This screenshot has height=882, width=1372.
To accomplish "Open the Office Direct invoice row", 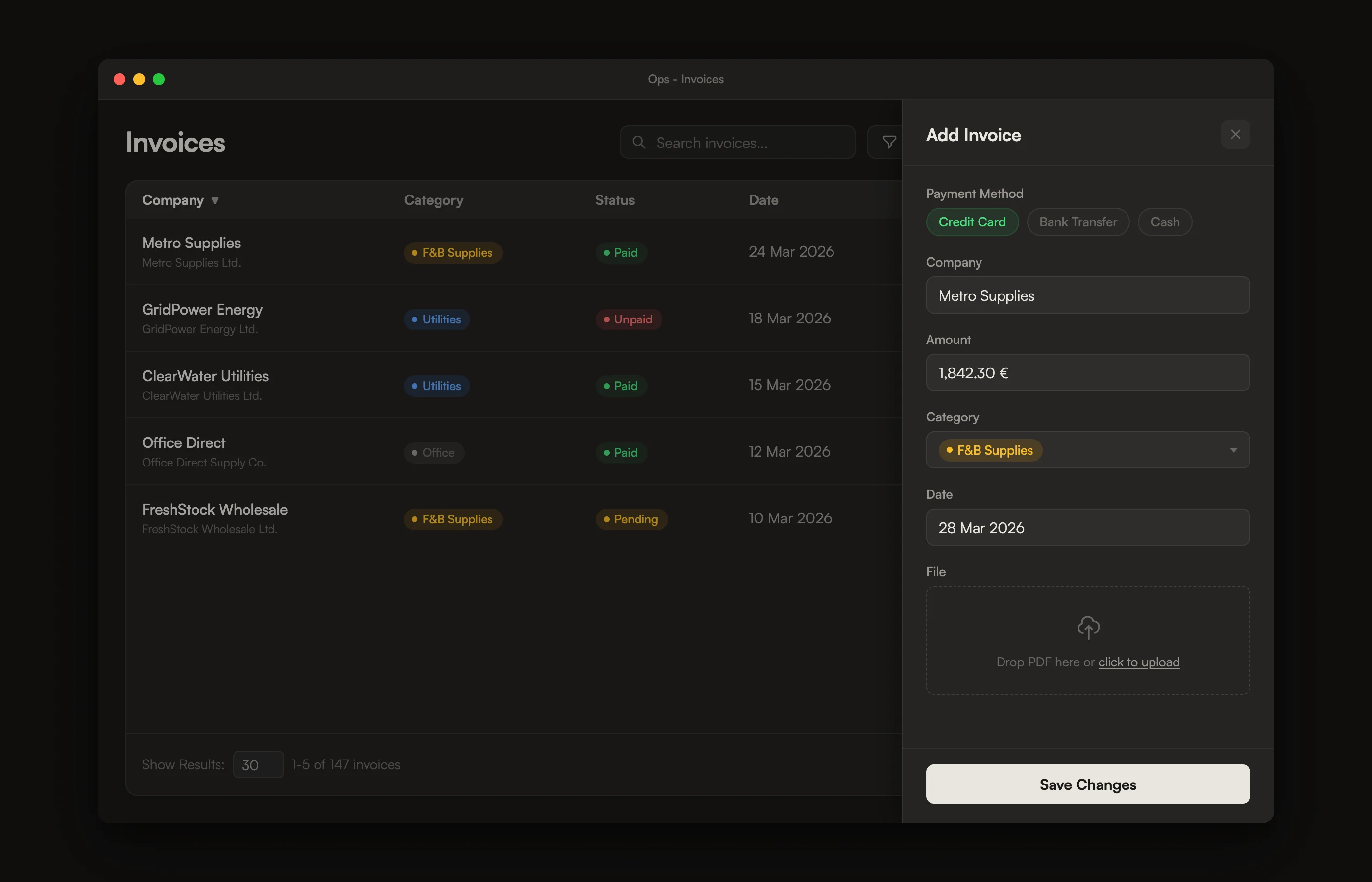I will click(514, 452).
